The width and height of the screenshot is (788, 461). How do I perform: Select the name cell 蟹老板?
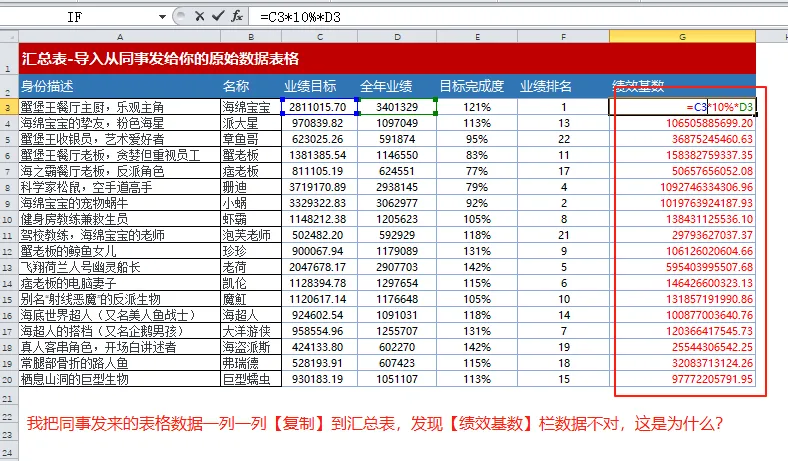[x=251, y=155]
